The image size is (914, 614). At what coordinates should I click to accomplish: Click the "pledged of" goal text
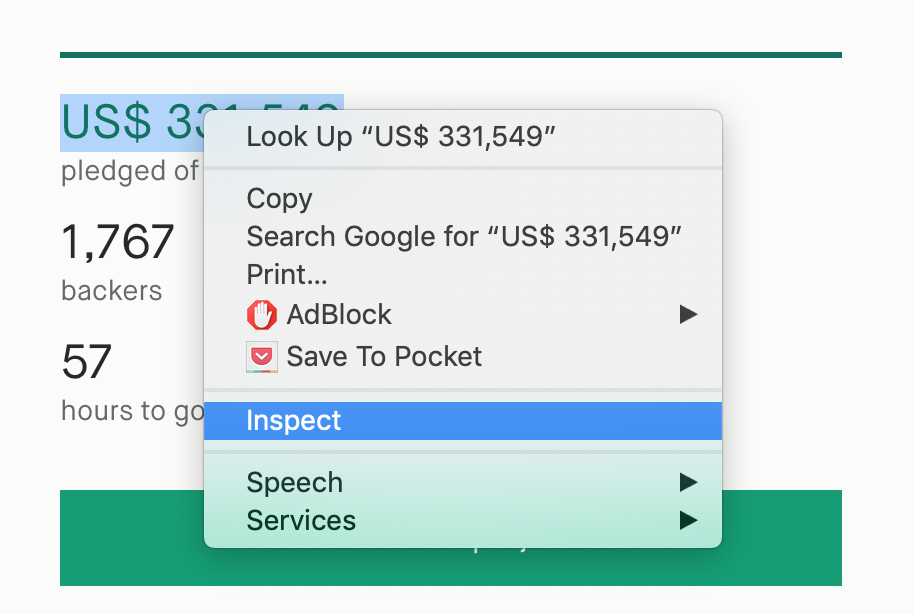(130, 171)
